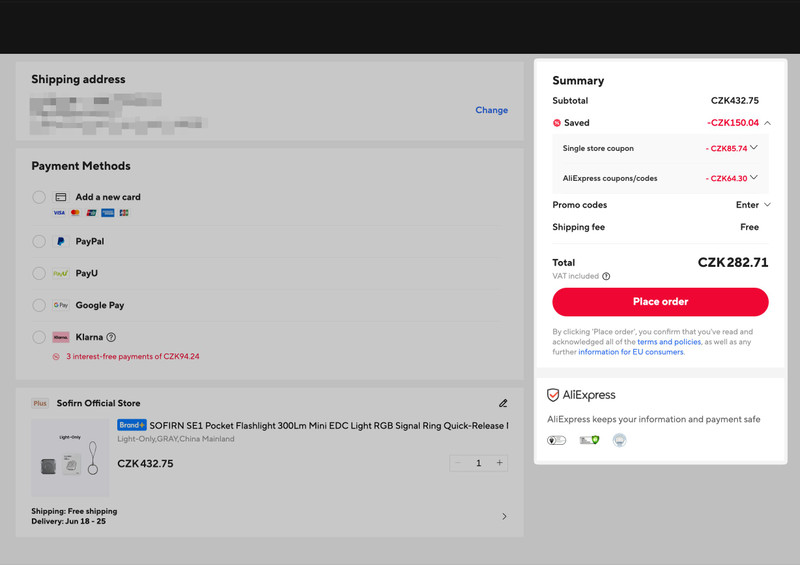This screenshot has height=565, width=800.
Task: Click the JCB card logo
Action: click(x=124, y=213)
